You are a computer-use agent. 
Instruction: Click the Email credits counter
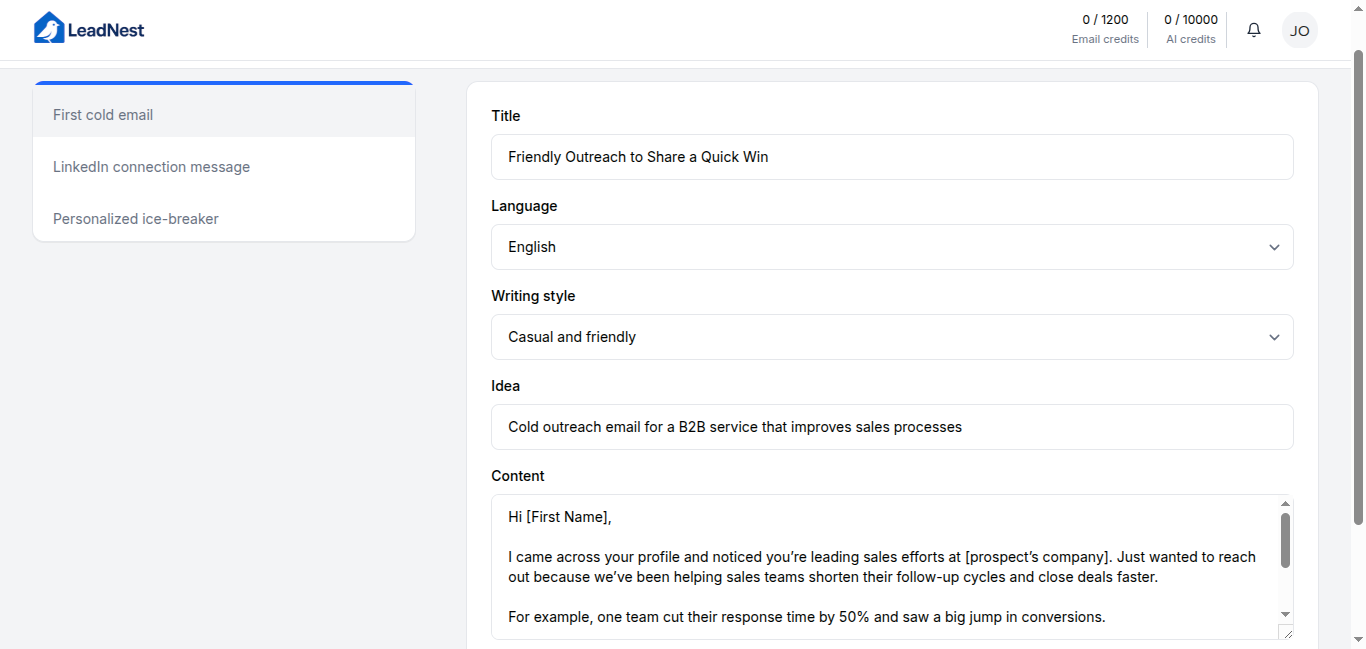[x=1105, y=29]
